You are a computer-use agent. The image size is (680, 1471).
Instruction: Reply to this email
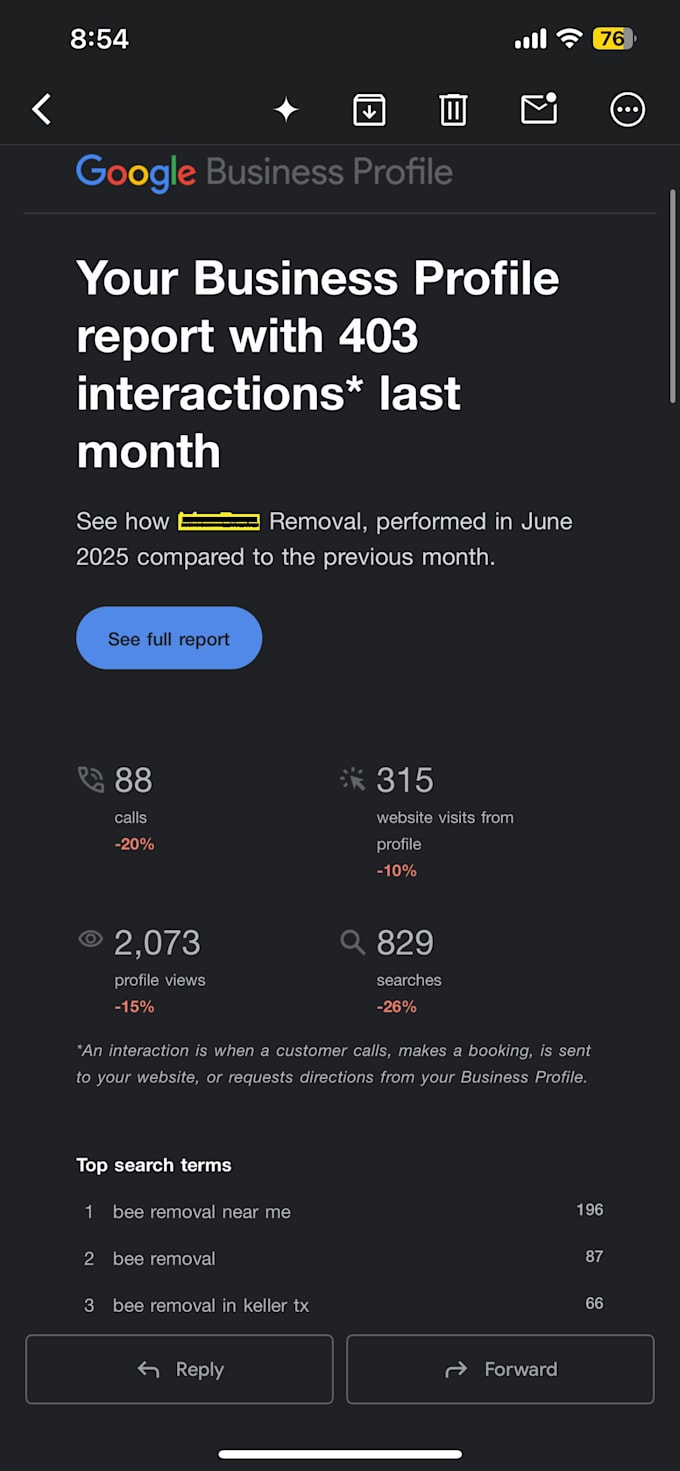point(179,1369)
